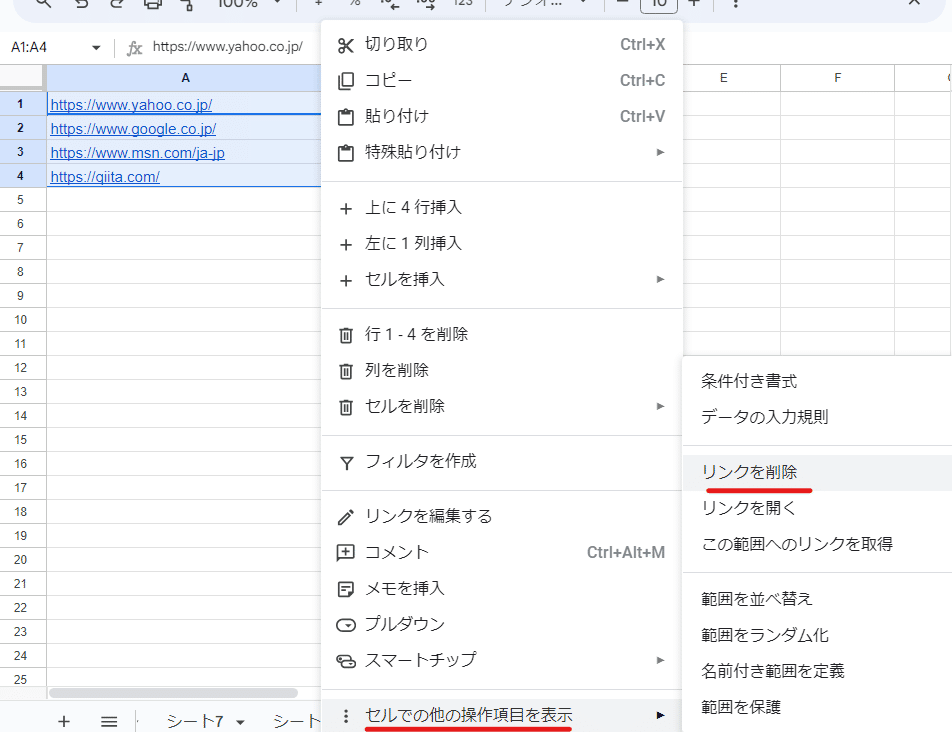952x732 pixels.
Task: Expand the セルを削除 submenu
Action: [661, 406]
